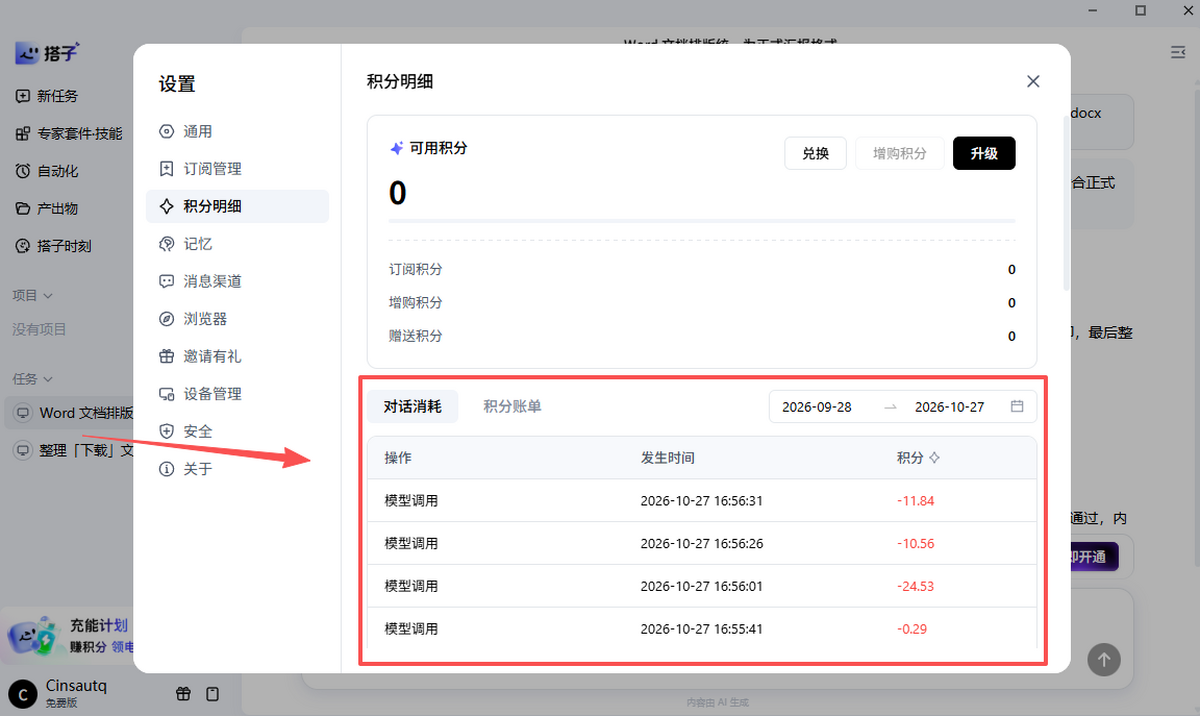Open the date range calendar picker

pos(1017,407)
